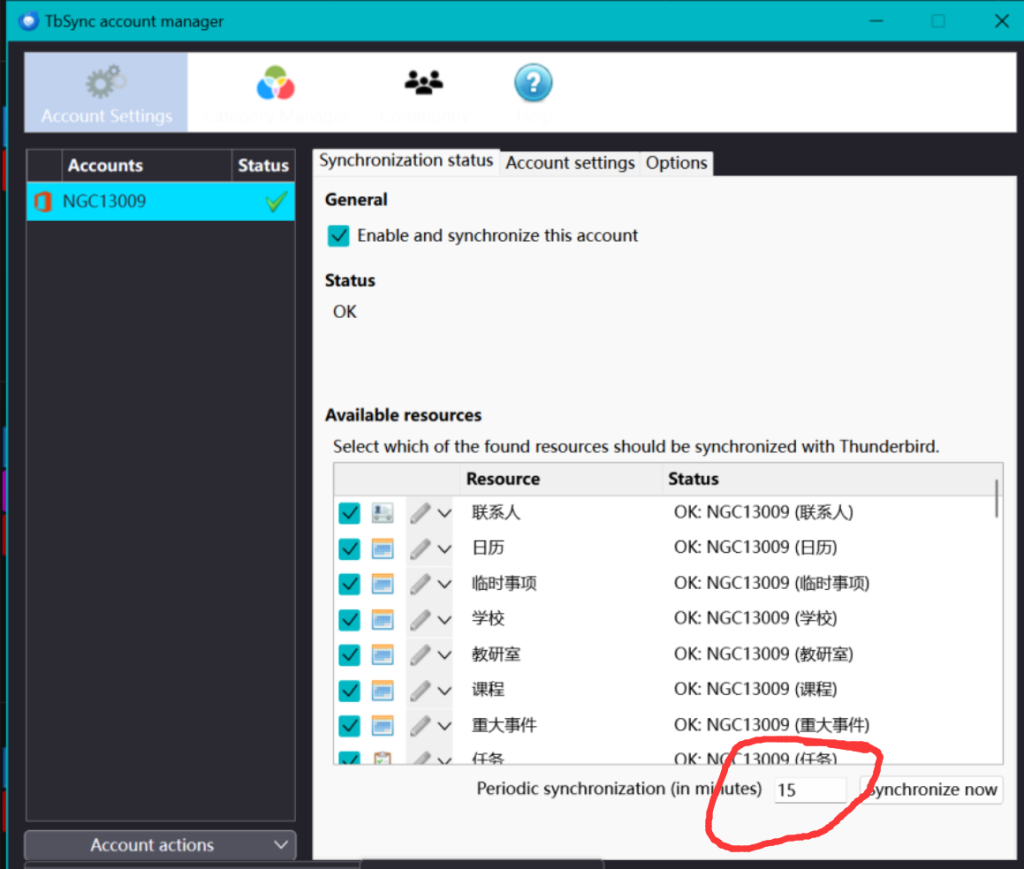Switch to Synchronization status tab
The width and height of the screenshot is (1024, 869).
pyautogui.click(x=406, y=161)
